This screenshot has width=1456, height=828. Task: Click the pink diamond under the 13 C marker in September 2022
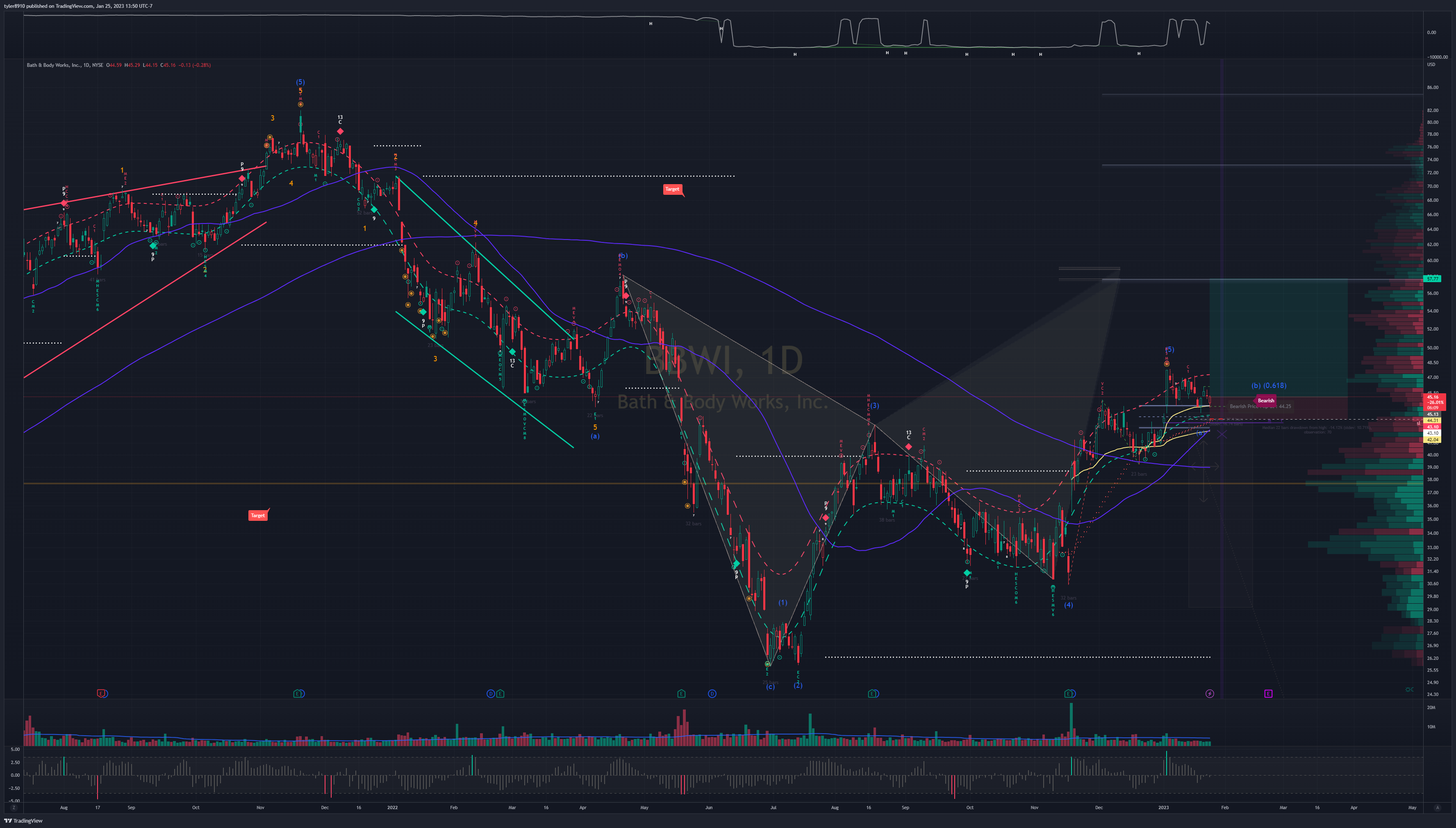[909, 447]
